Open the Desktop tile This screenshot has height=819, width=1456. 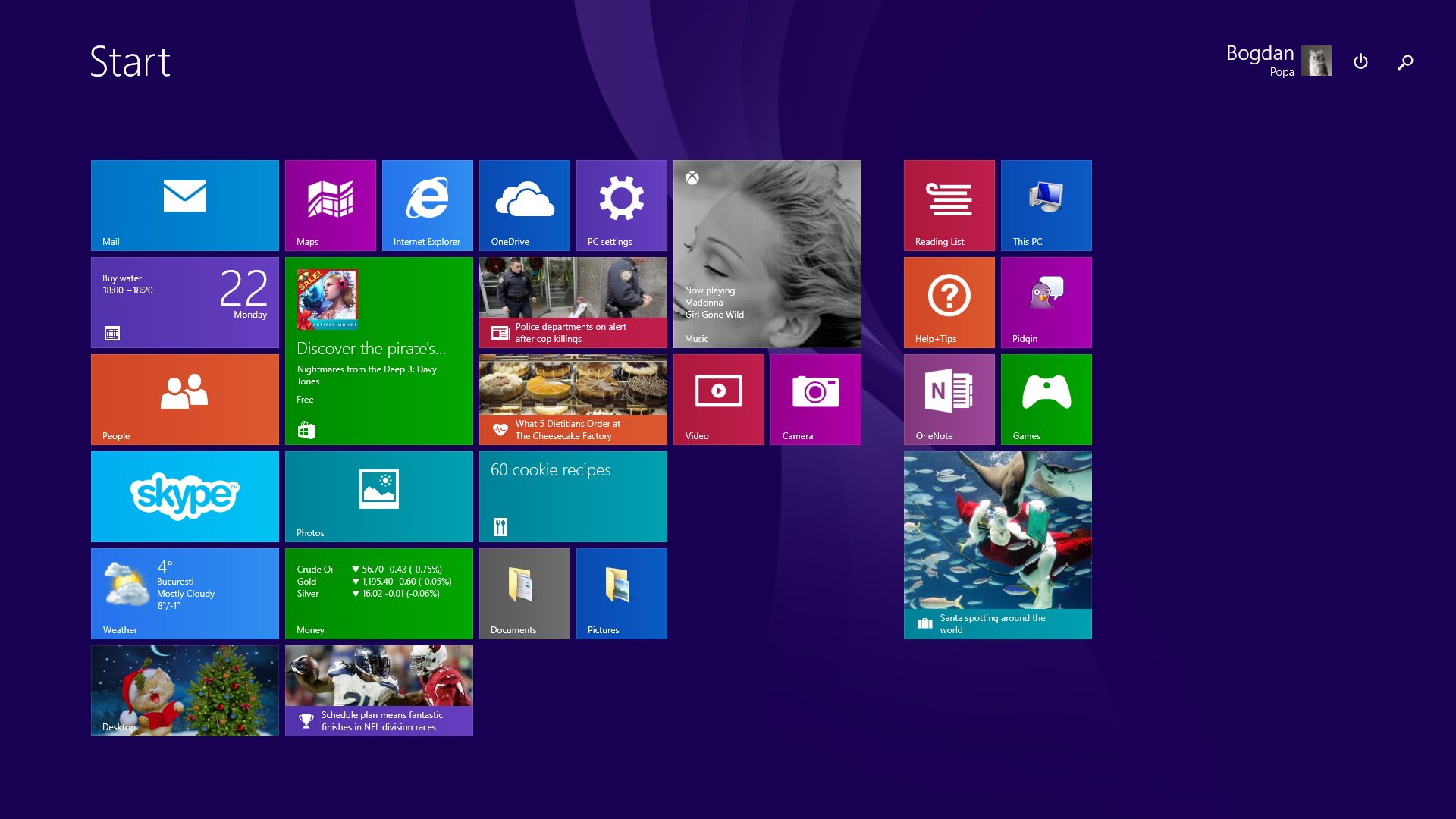point(185,691)
